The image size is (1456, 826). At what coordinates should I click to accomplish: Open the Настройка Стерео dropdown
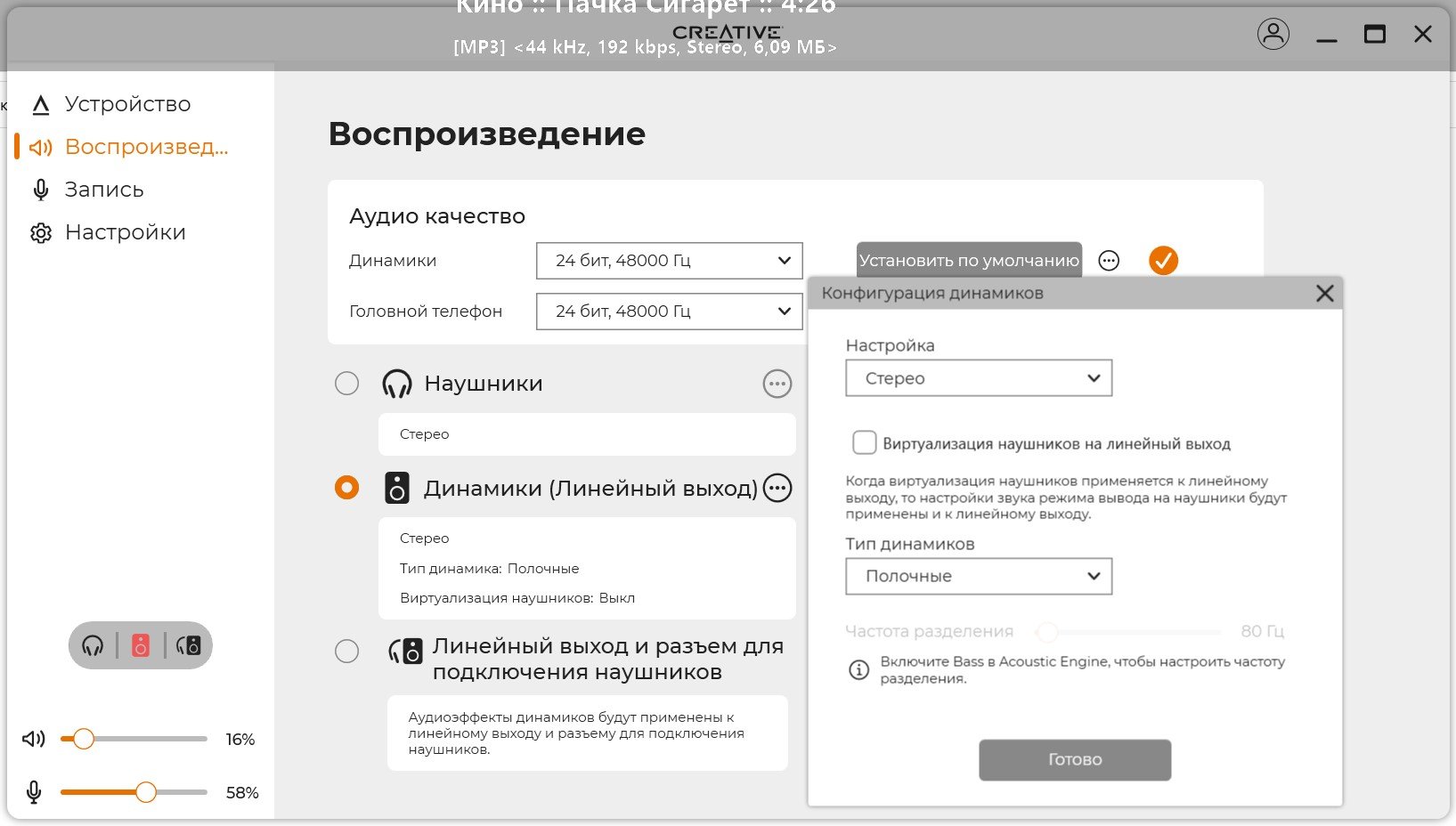979,378
